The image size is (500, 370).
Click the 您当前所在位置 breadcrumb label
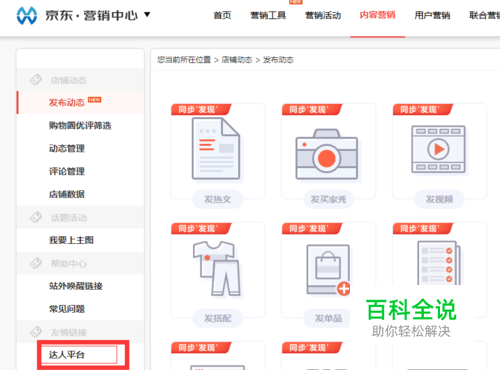coord(184,60)
